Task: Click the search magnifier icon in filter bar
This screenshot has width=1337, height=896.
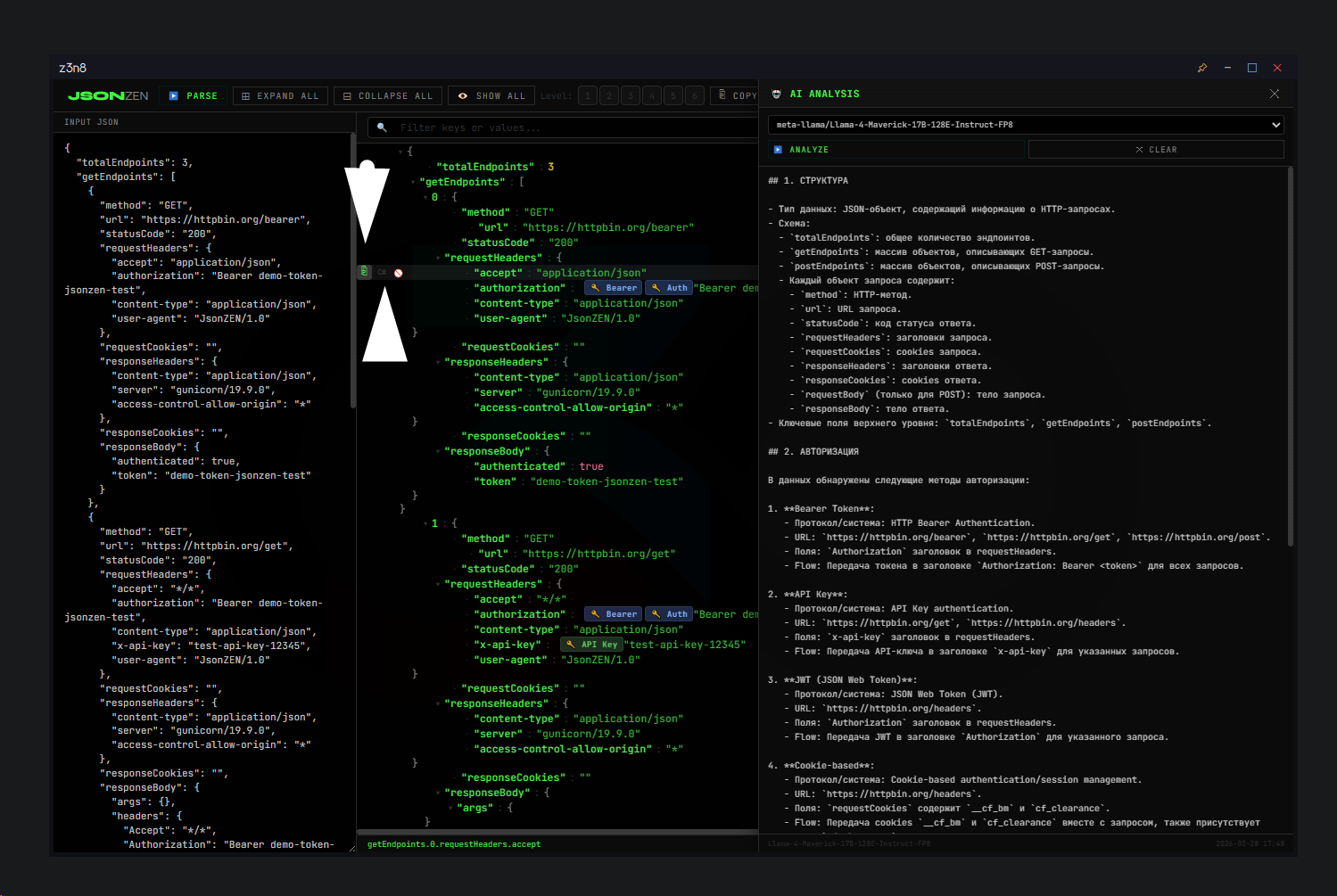Action: tap(383, 127)
